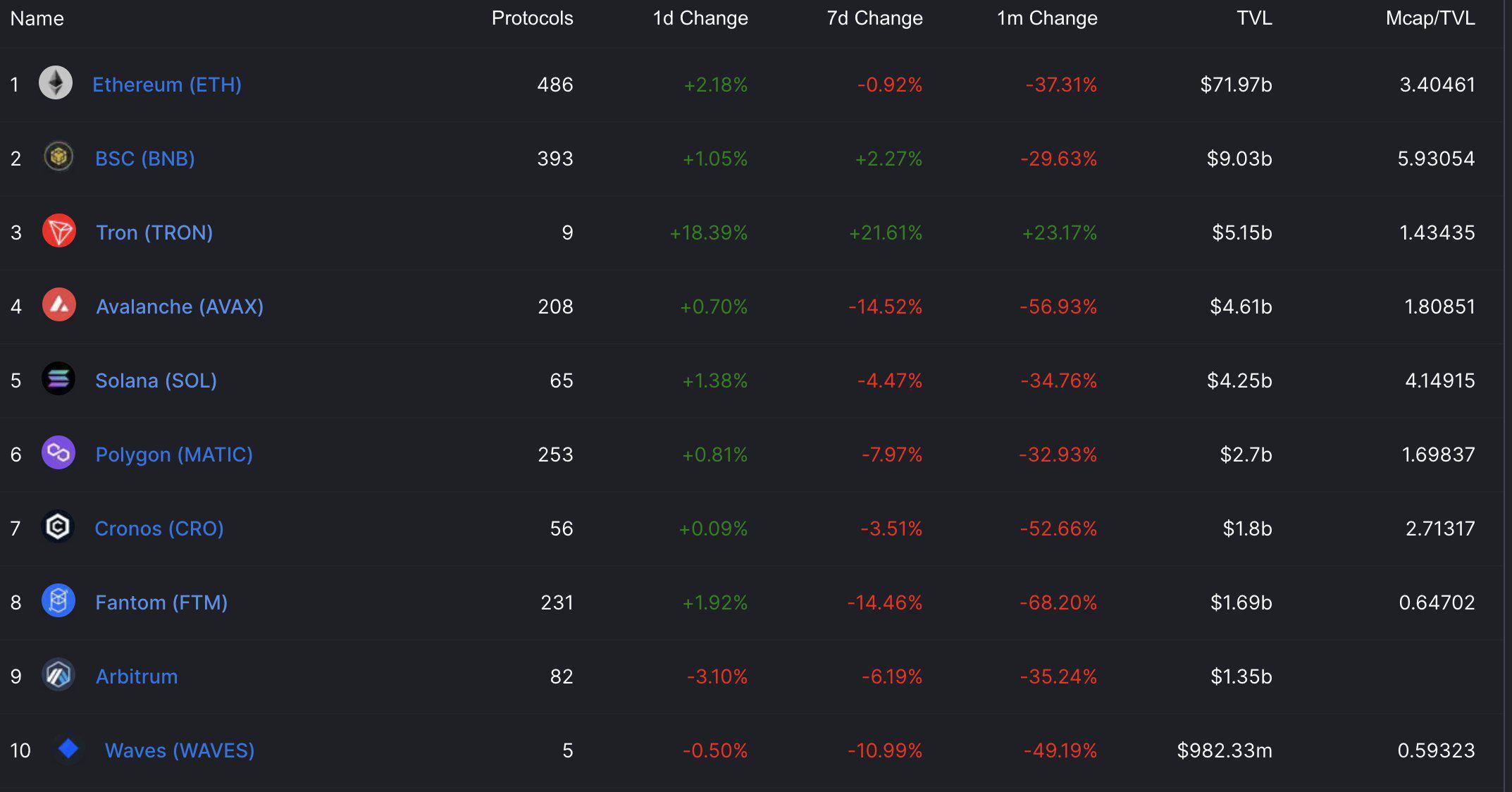Screen dimensions: 1512x792
Task: Sort by 7d Change column
Action: click(874, 18)
